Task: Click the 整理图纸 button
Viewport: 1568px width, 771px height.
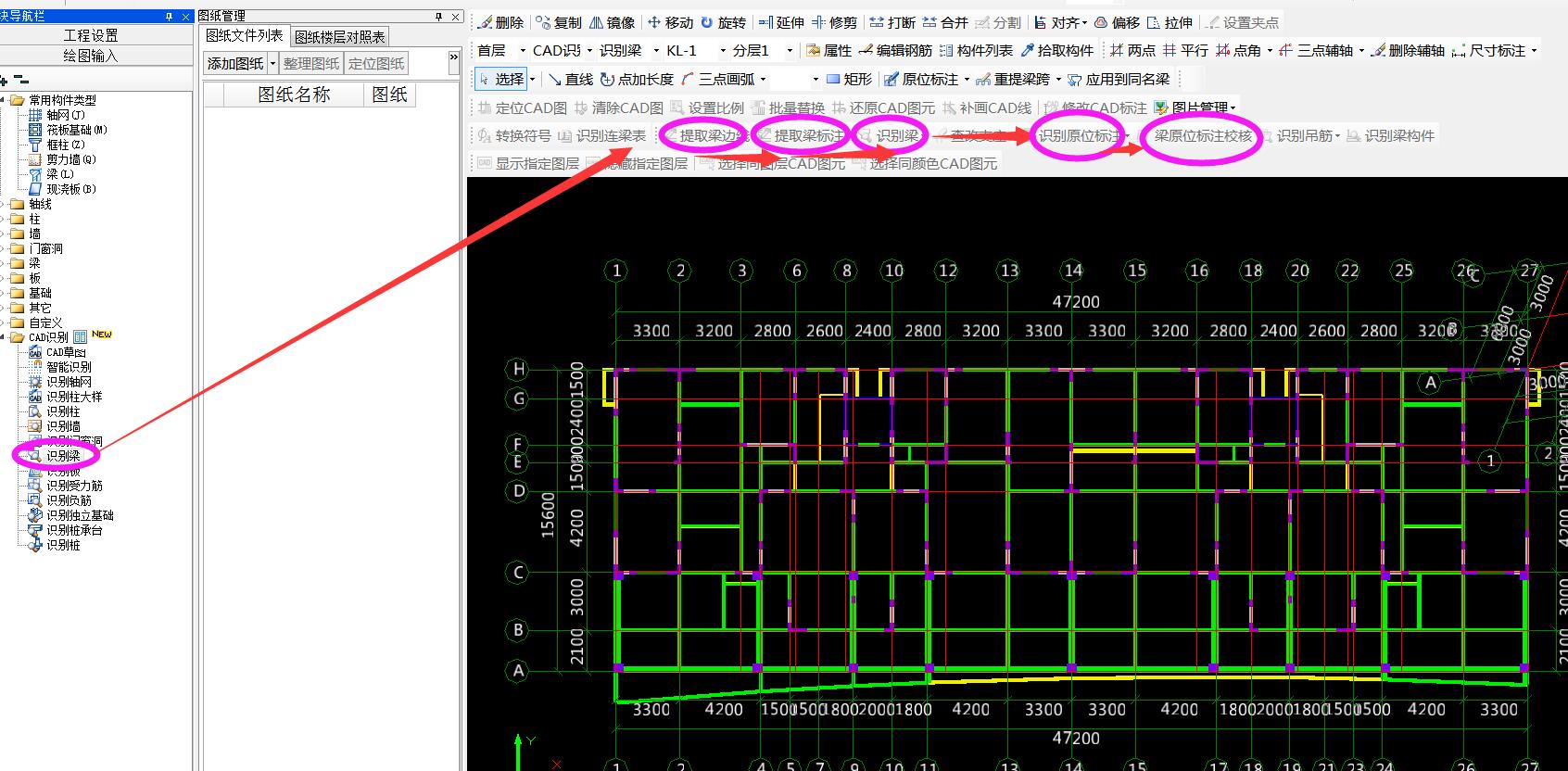Action: point(311,63)
